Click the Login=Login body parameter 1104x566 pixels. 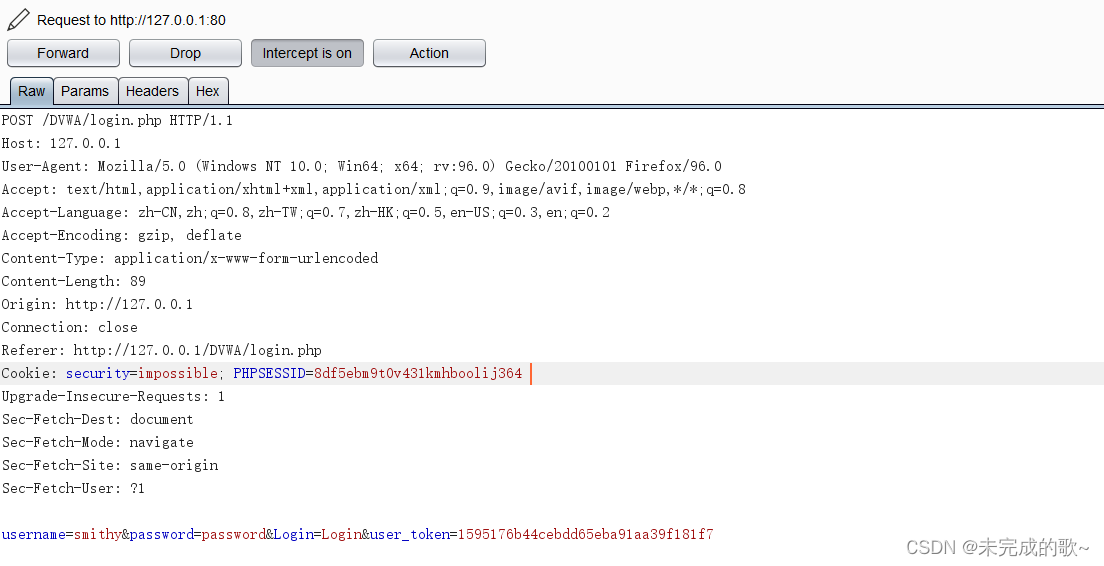(318, 534)
